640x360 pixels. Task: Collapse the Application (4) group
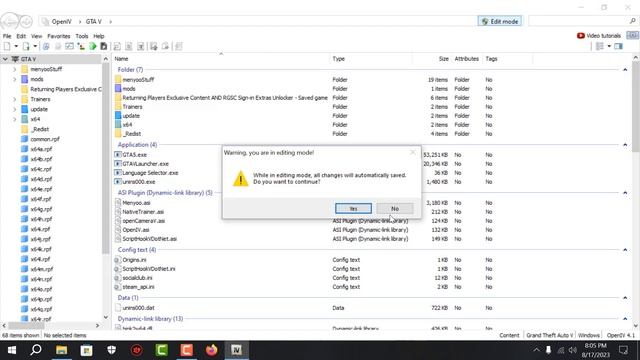(x=625, y=144)
